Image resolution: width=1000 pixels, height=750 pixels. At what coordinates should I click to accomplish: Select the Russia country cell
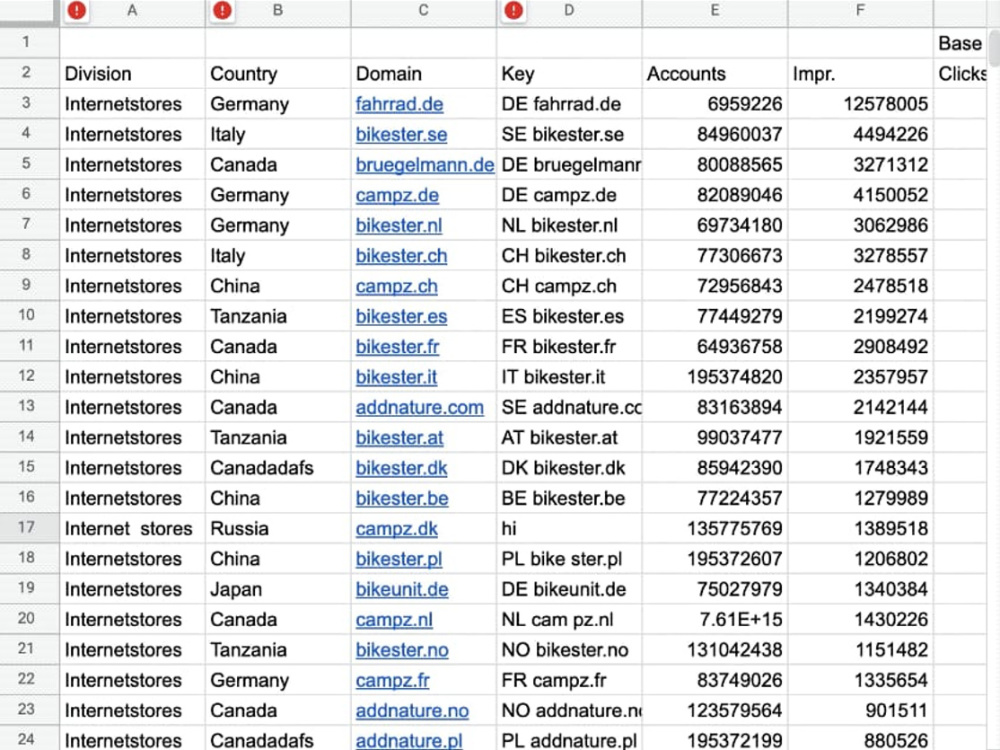click(278, 528)
